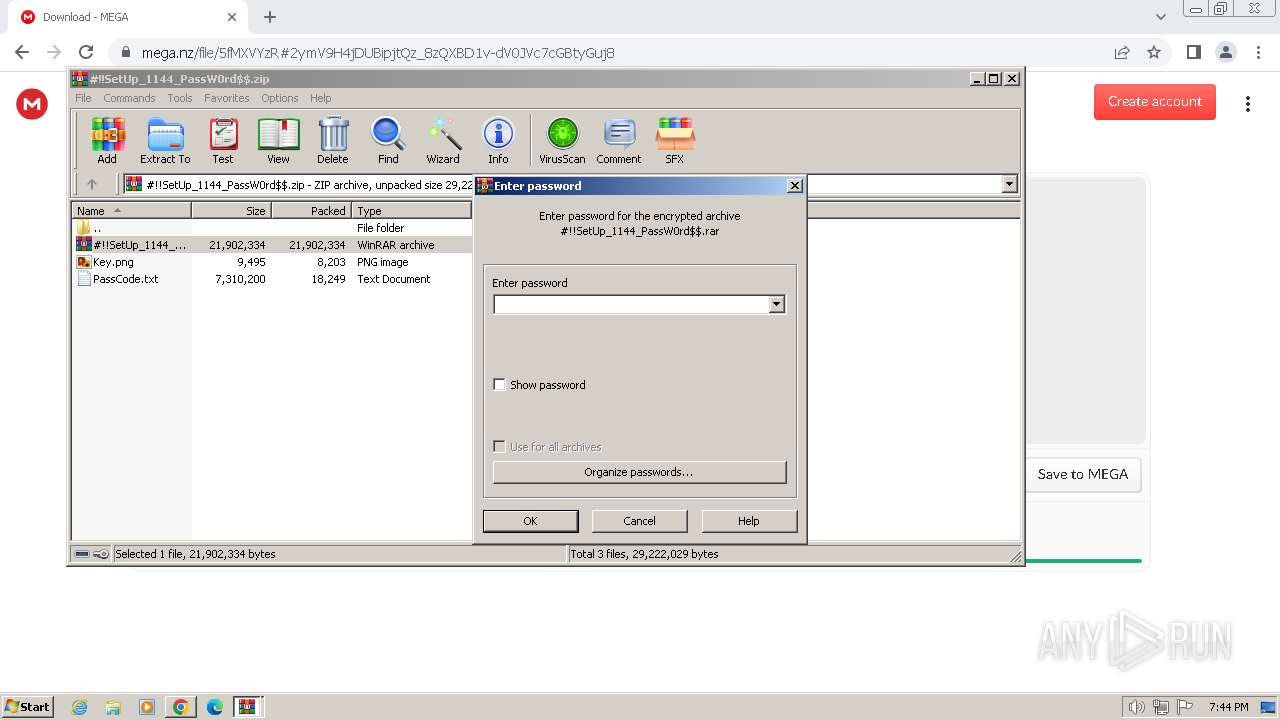Open the Commands menu
Viewport: 1280px width, 720px height.
[129, 98]
